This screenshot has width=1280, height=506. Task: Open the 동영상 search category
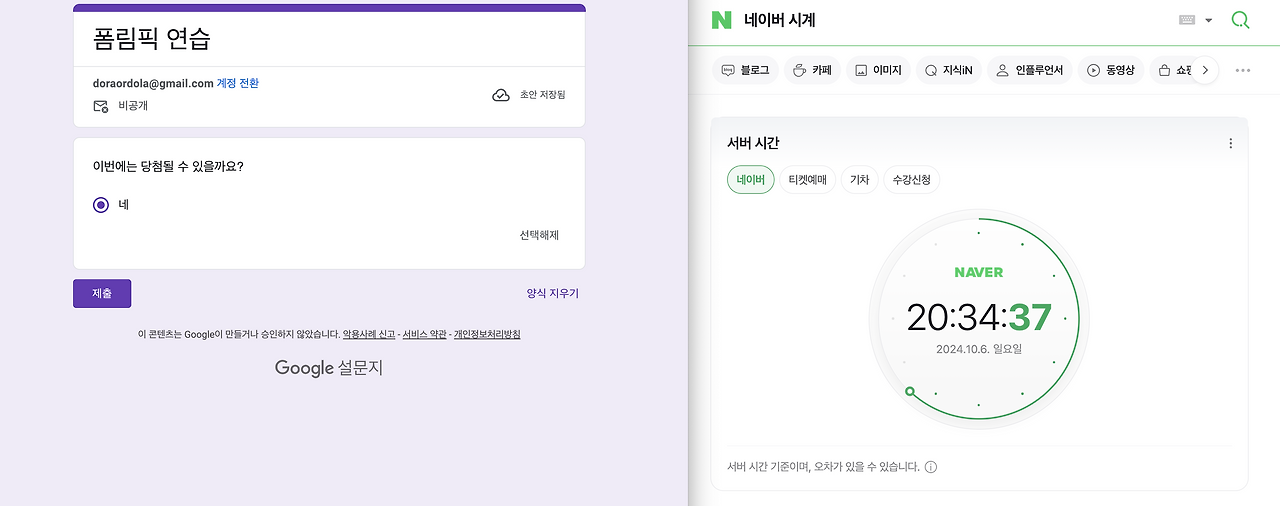point(1111,70)
